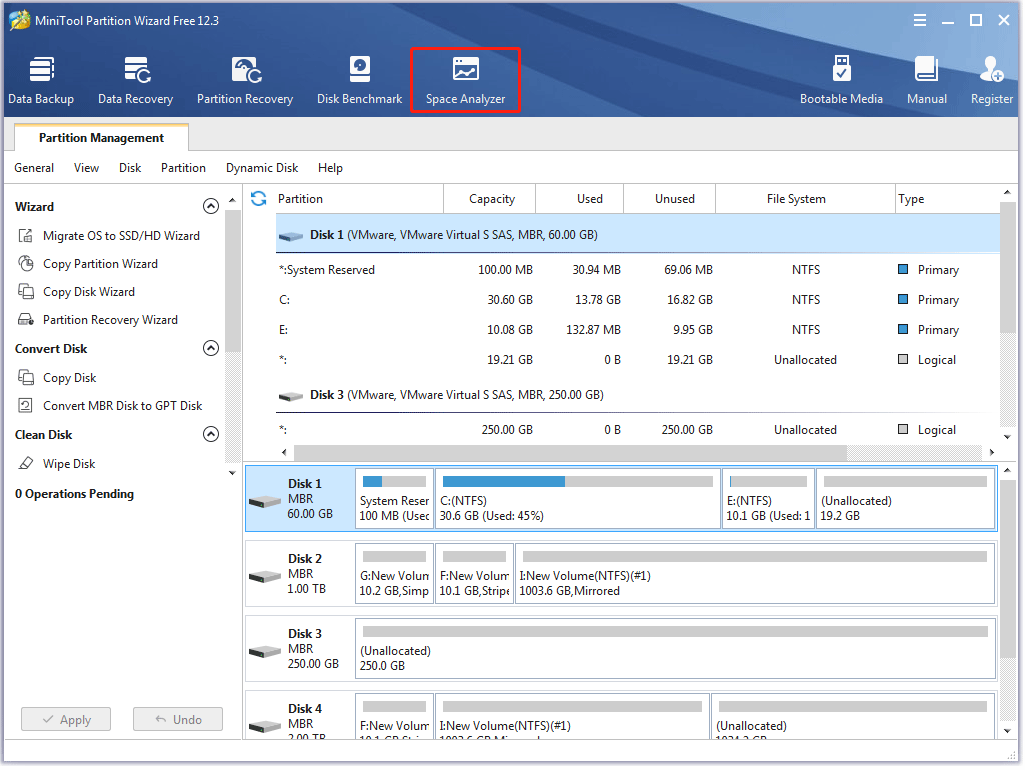Open the Dynamic Disk menu
The image size is (1025, 770).
pyautogui.click(x=262, y=168)
